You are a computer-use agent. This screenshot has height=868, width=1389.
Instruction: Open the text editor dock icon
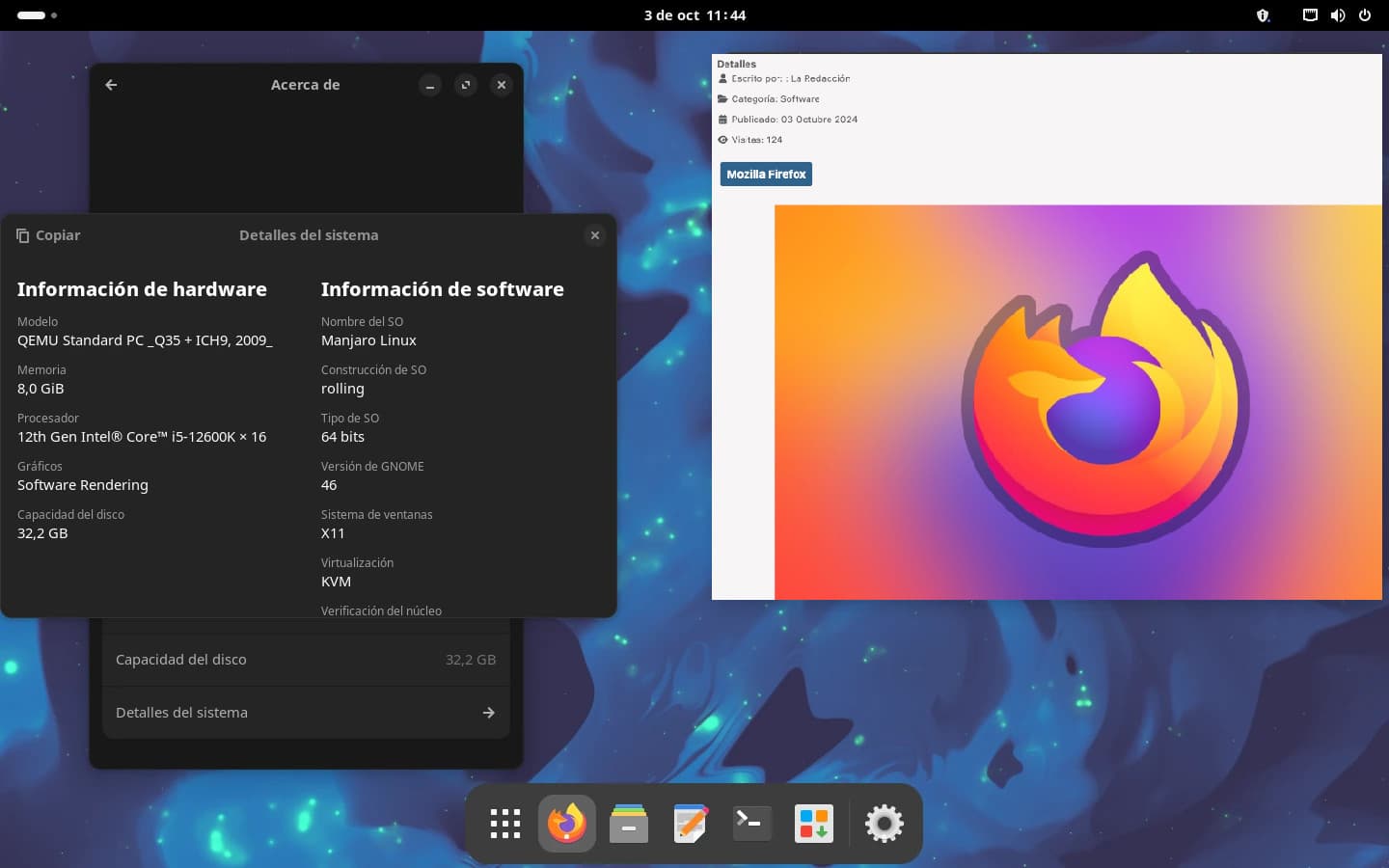click(691, 824)
